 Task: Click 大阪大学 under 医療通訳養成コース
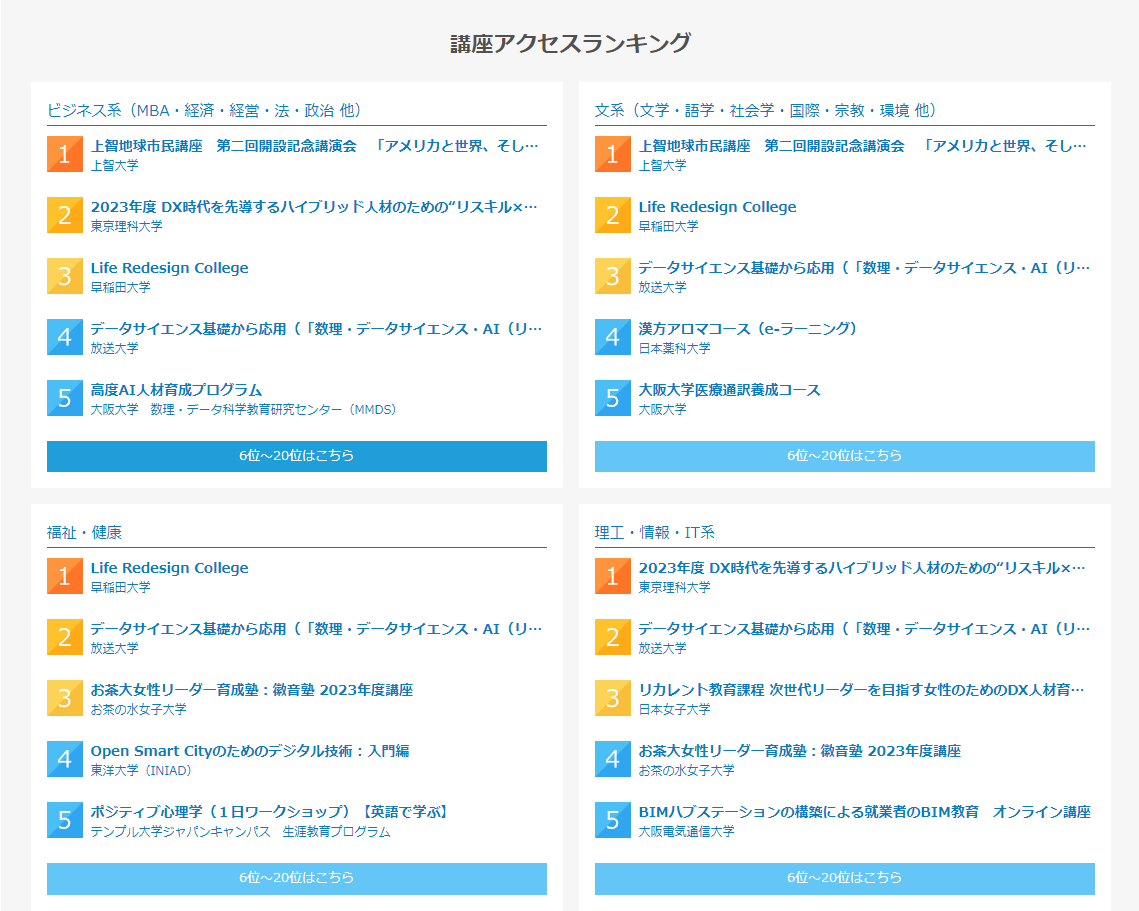662,410
